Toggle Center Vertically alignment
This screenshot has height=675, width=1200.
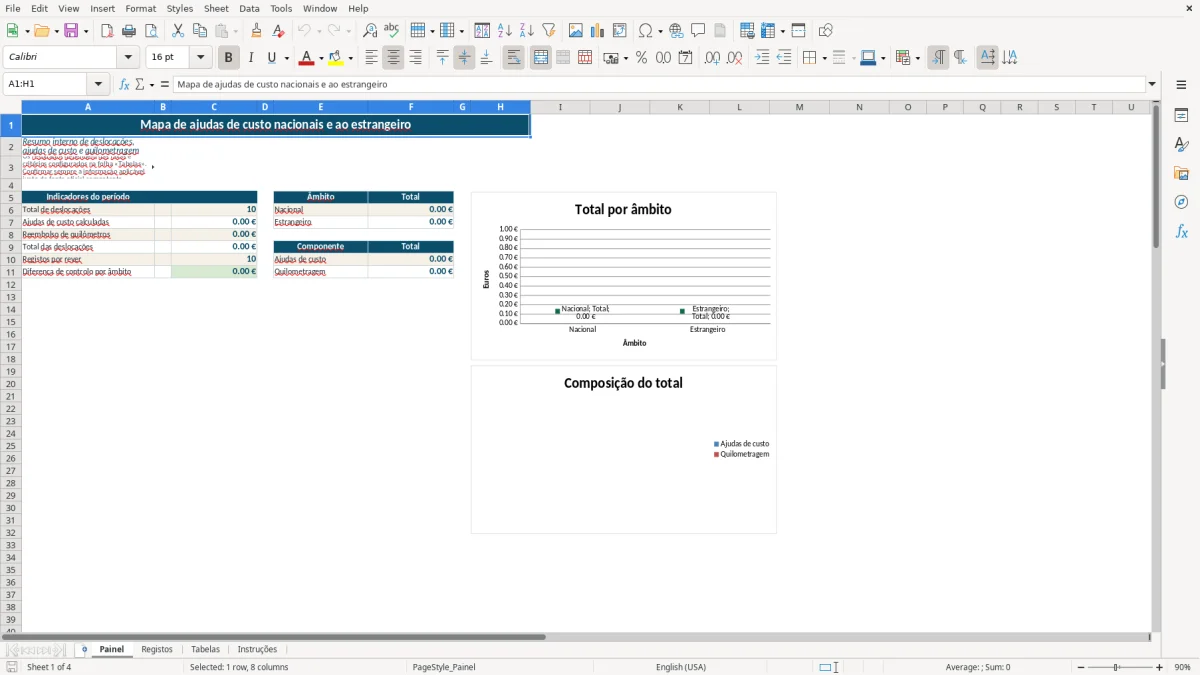coord(464,58)
